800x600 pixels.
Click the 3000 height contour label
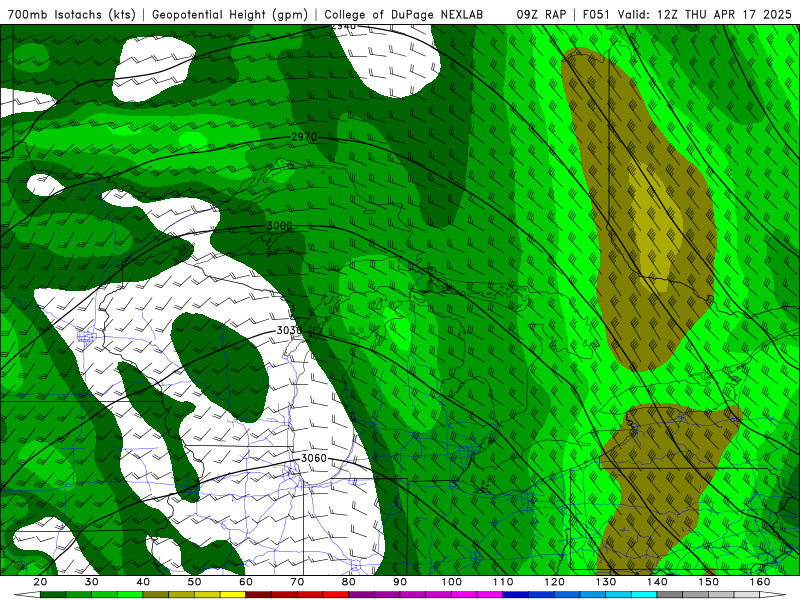[x=280, y=226]
